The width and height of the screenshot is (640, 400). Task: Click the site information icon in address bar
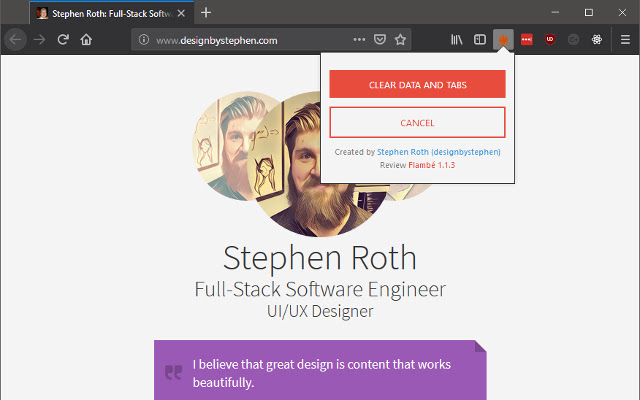point(144,40)
